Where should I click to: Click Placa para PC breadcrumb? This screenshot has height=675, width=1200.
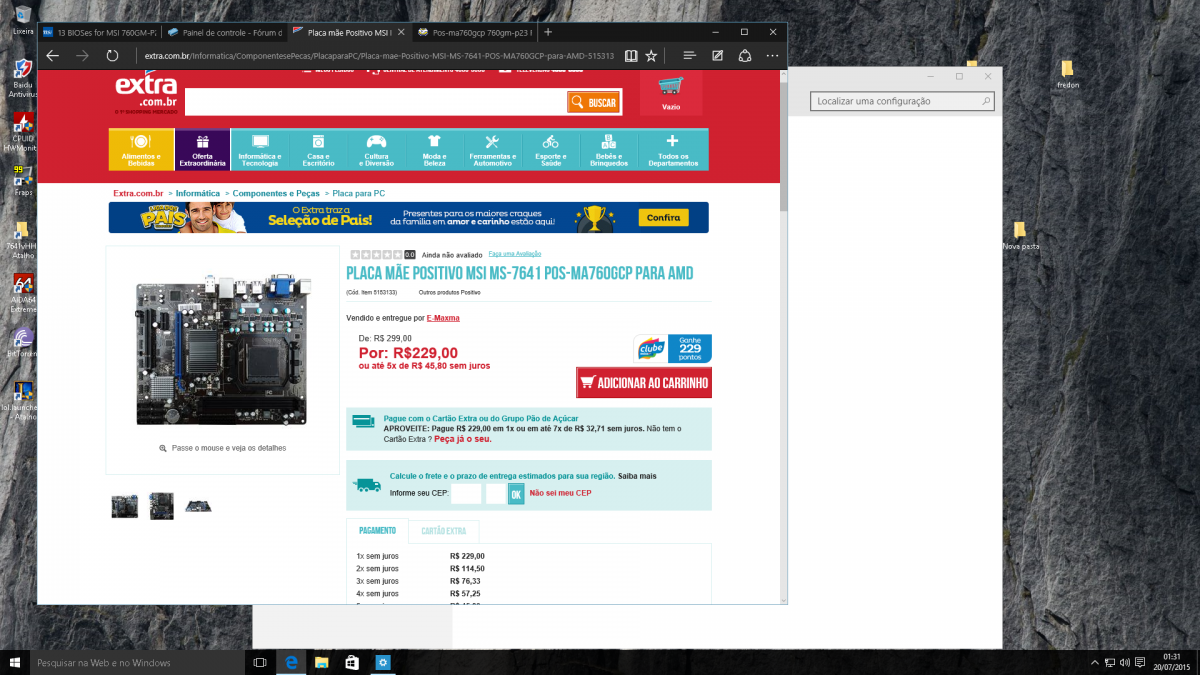coord(359,192)
